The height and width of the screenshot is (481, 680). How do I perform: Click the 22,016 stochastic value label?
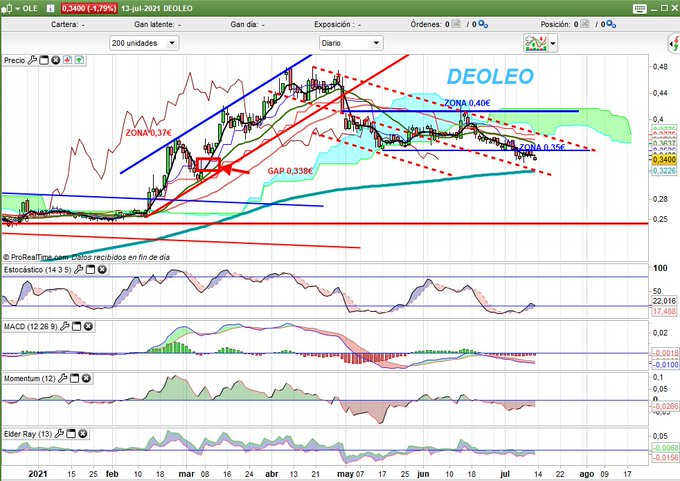point(664,301)
